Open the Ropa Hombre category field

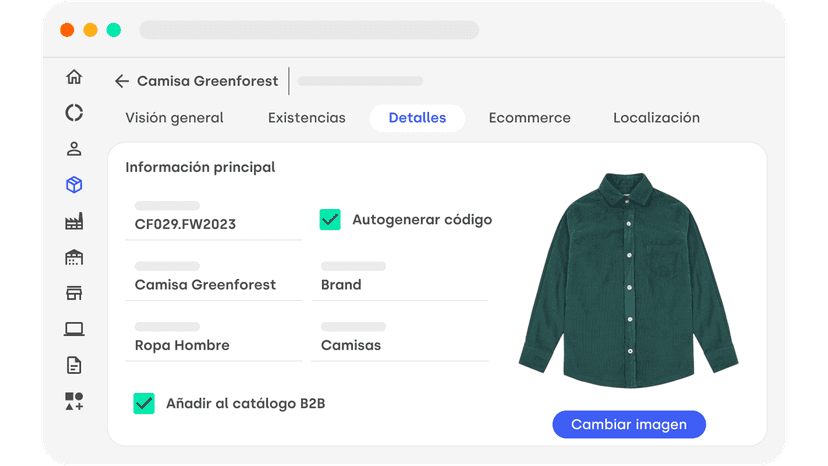pyautogui.click(x=214, y=342)
